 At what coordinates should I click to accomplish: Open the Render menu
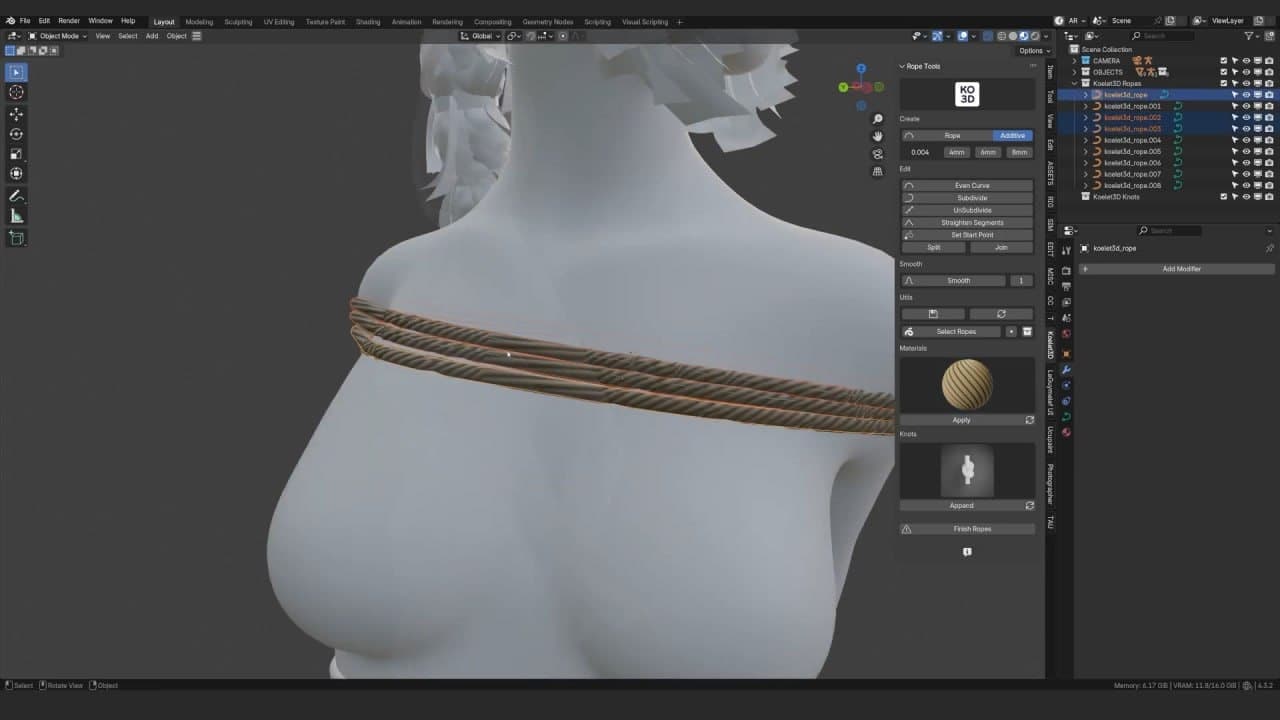[x=68, y=21]
